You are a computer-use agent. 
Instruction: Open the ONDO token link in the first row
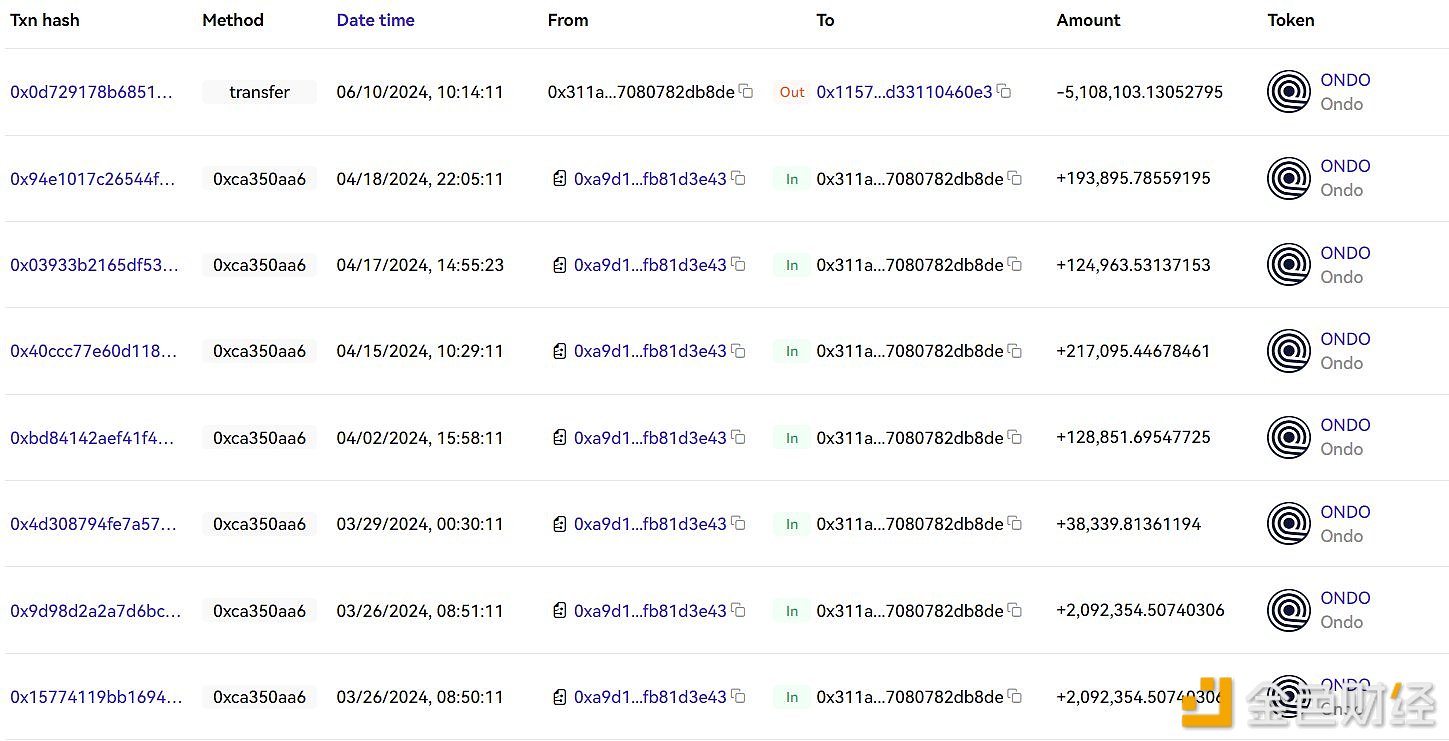click(1345, 80)
